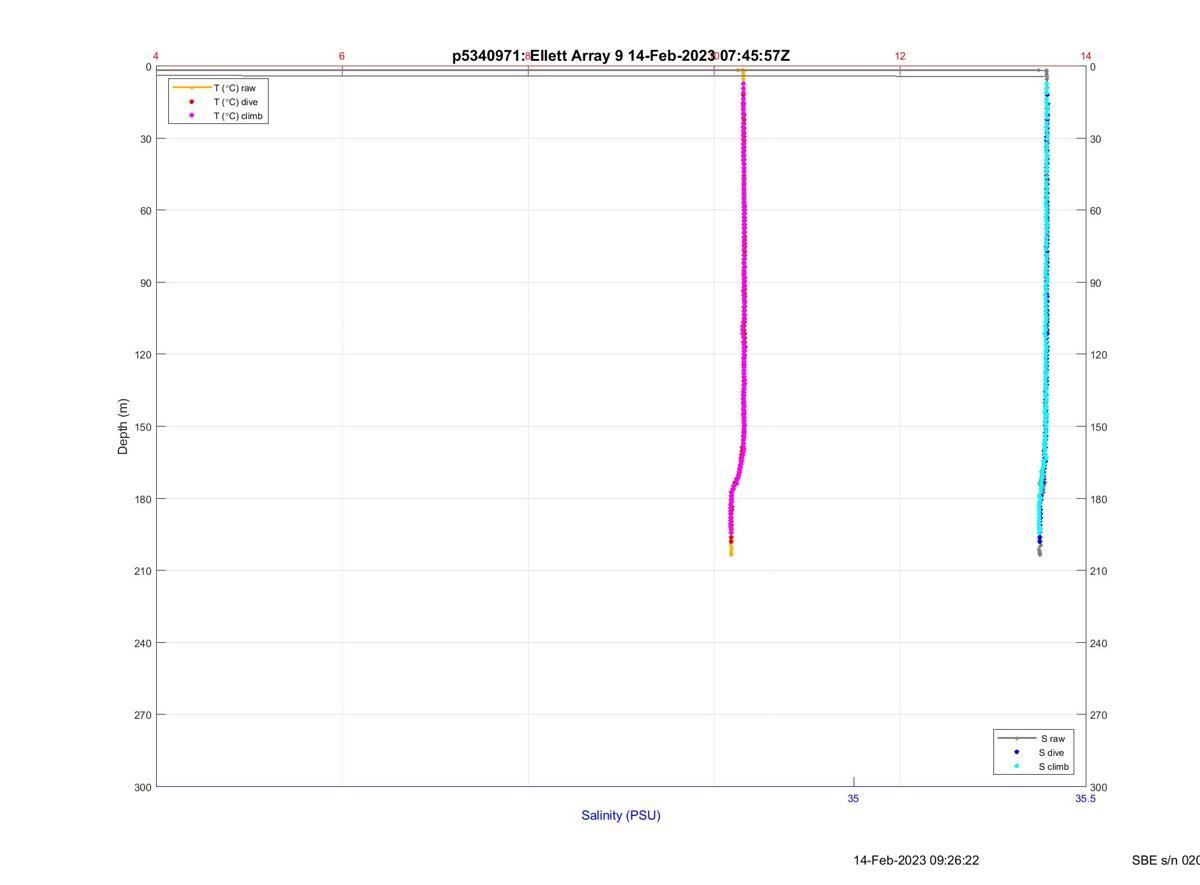The image size is (1200, 885).
Task: Click the 60 tick on left depth axis
Action: tap(146, 211)
